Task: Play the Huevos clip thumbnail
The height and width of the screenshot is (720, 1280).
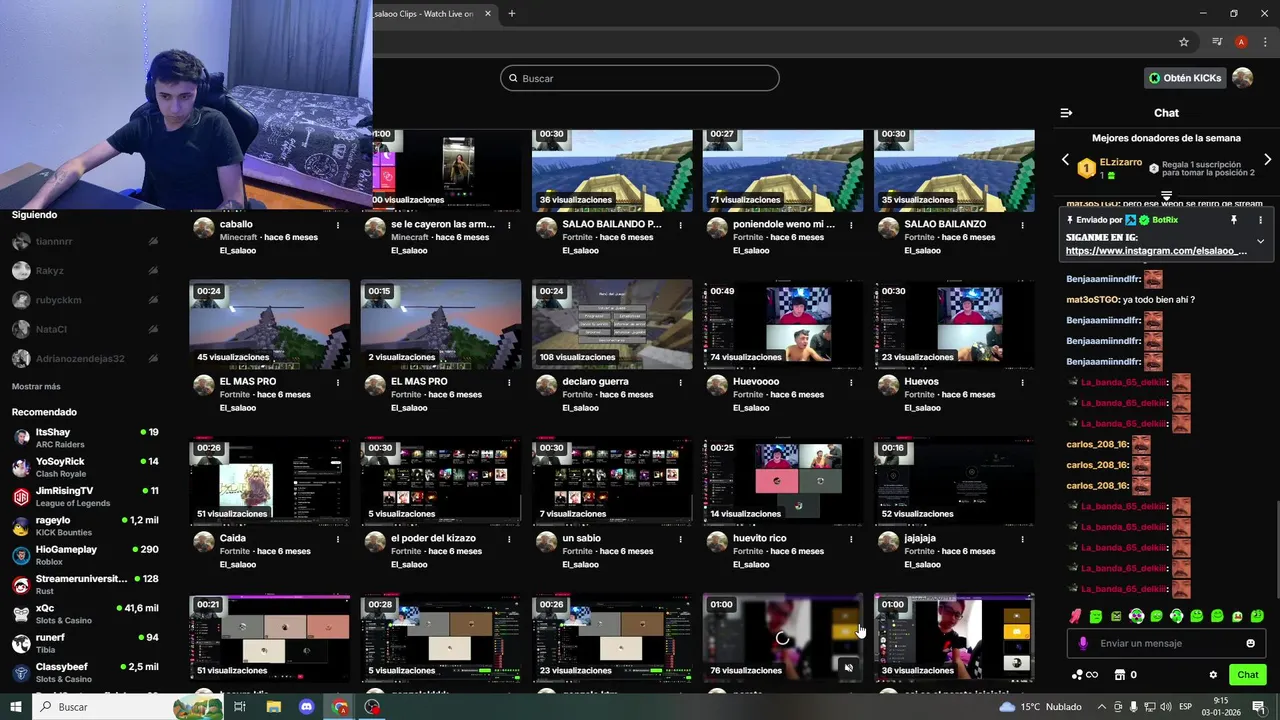Action: coord(954,325)
